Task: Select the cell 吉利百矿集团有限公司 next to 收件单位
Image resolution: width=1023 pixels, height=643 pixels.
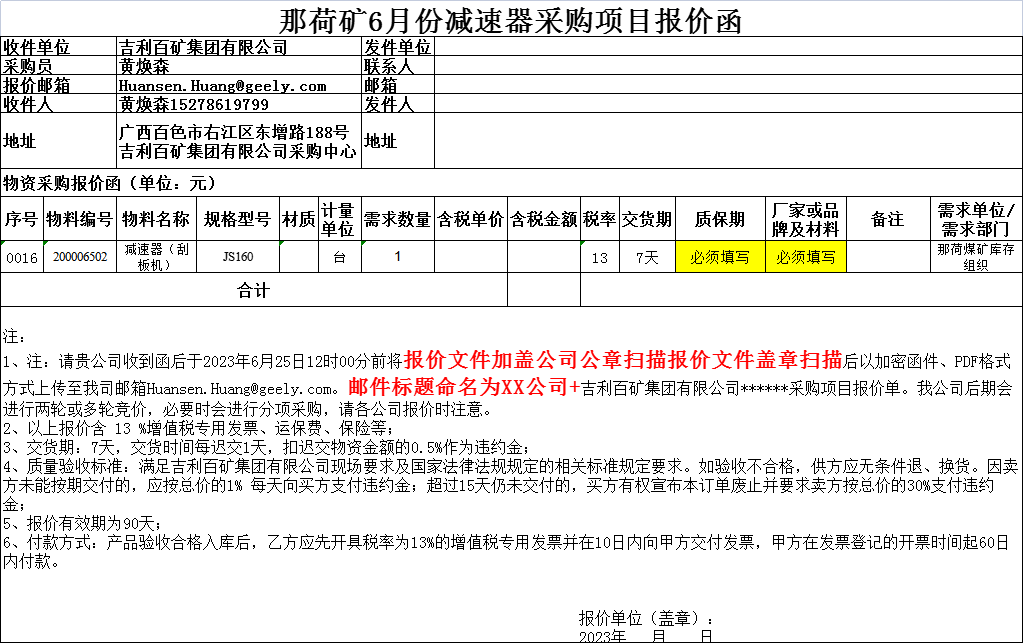Action: point(238,47)
